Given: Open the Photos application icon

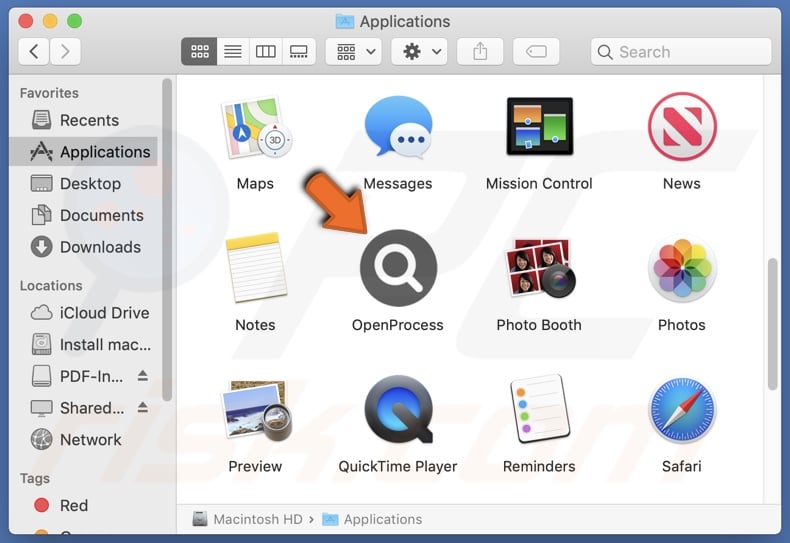Looking at the screenshot, I should tap(682, 267).
